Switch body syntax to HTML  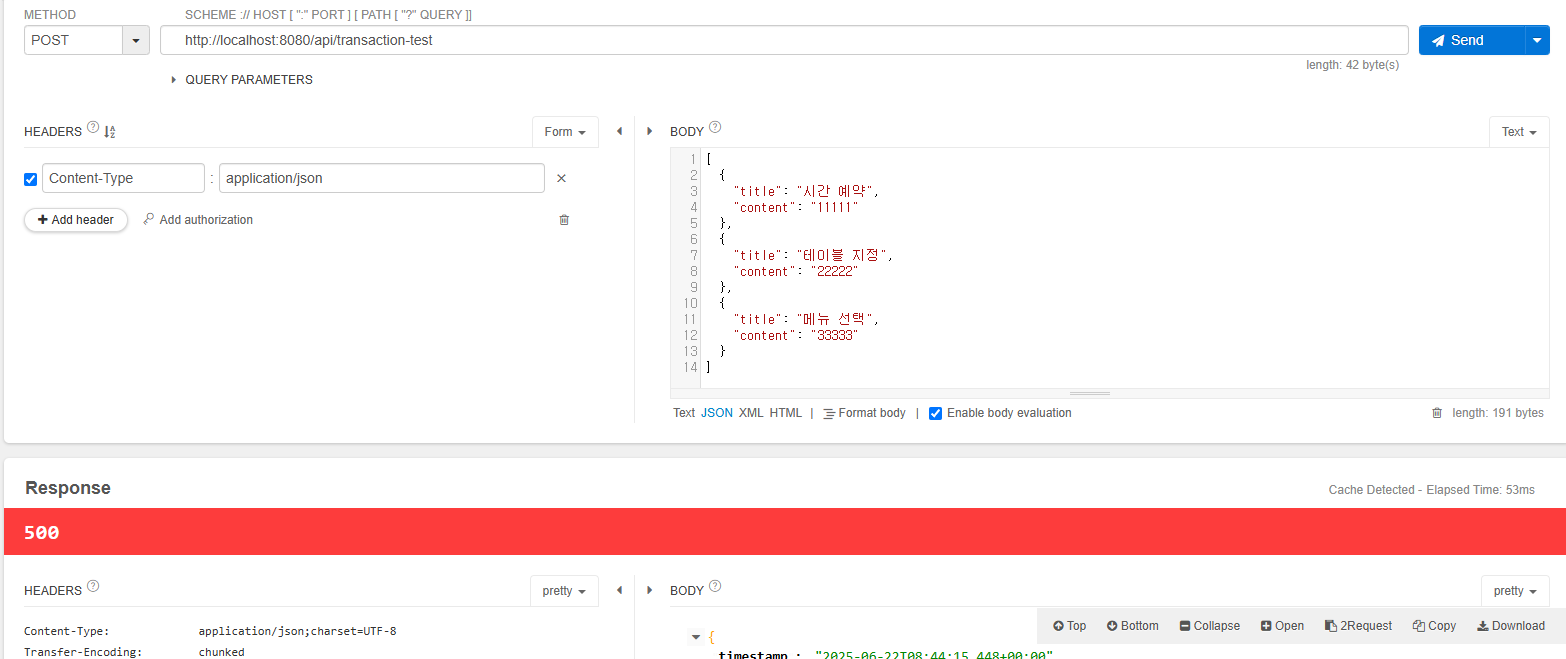pos(786,413)
